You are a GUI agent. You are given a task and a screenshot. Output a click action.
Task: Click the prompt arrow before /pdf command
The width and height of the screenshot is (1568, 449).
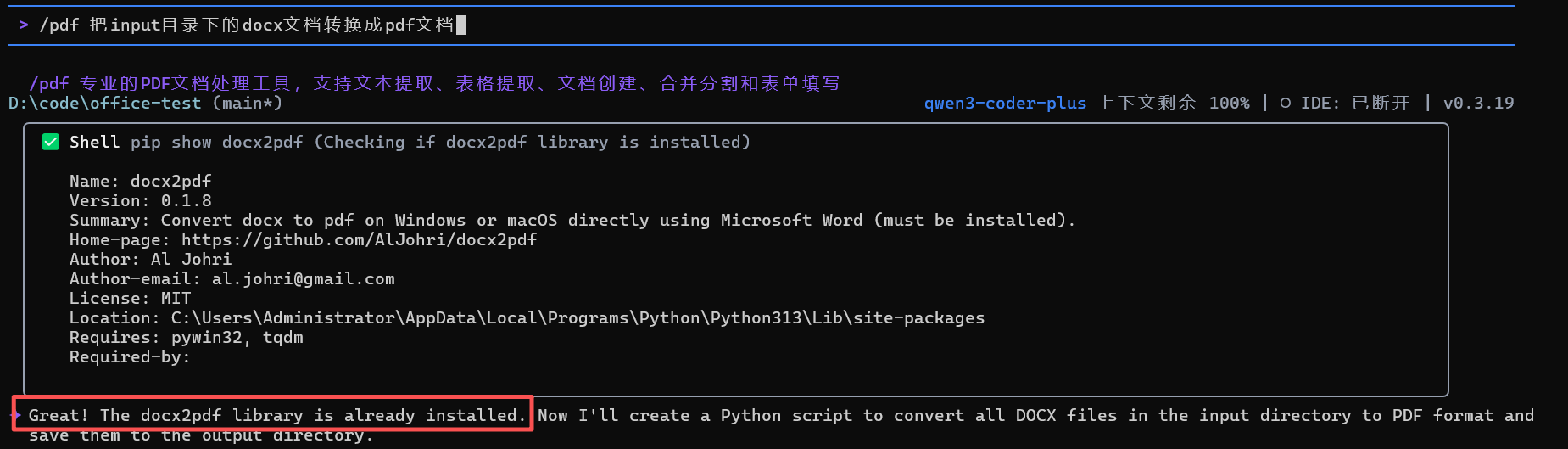24,25
